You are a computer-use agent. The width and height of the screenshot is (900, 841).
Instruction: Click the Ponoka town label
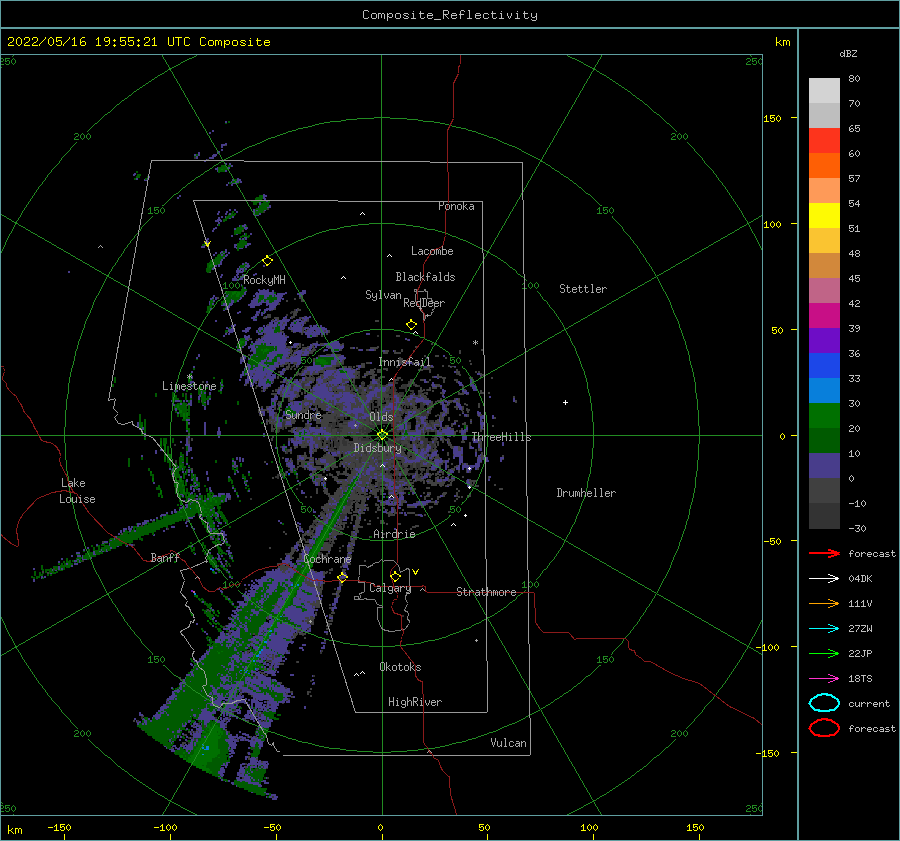[456, 206]
